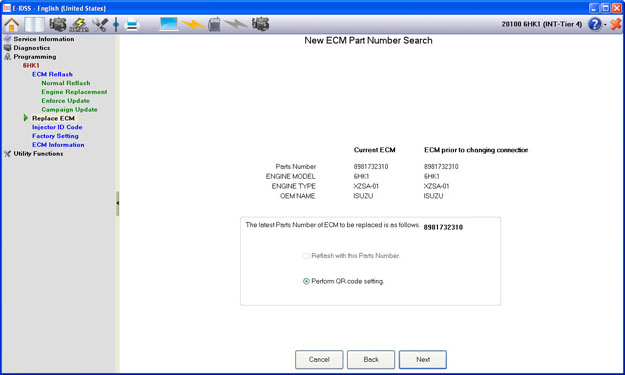Open the blue help question mark

tap(594, 24)
